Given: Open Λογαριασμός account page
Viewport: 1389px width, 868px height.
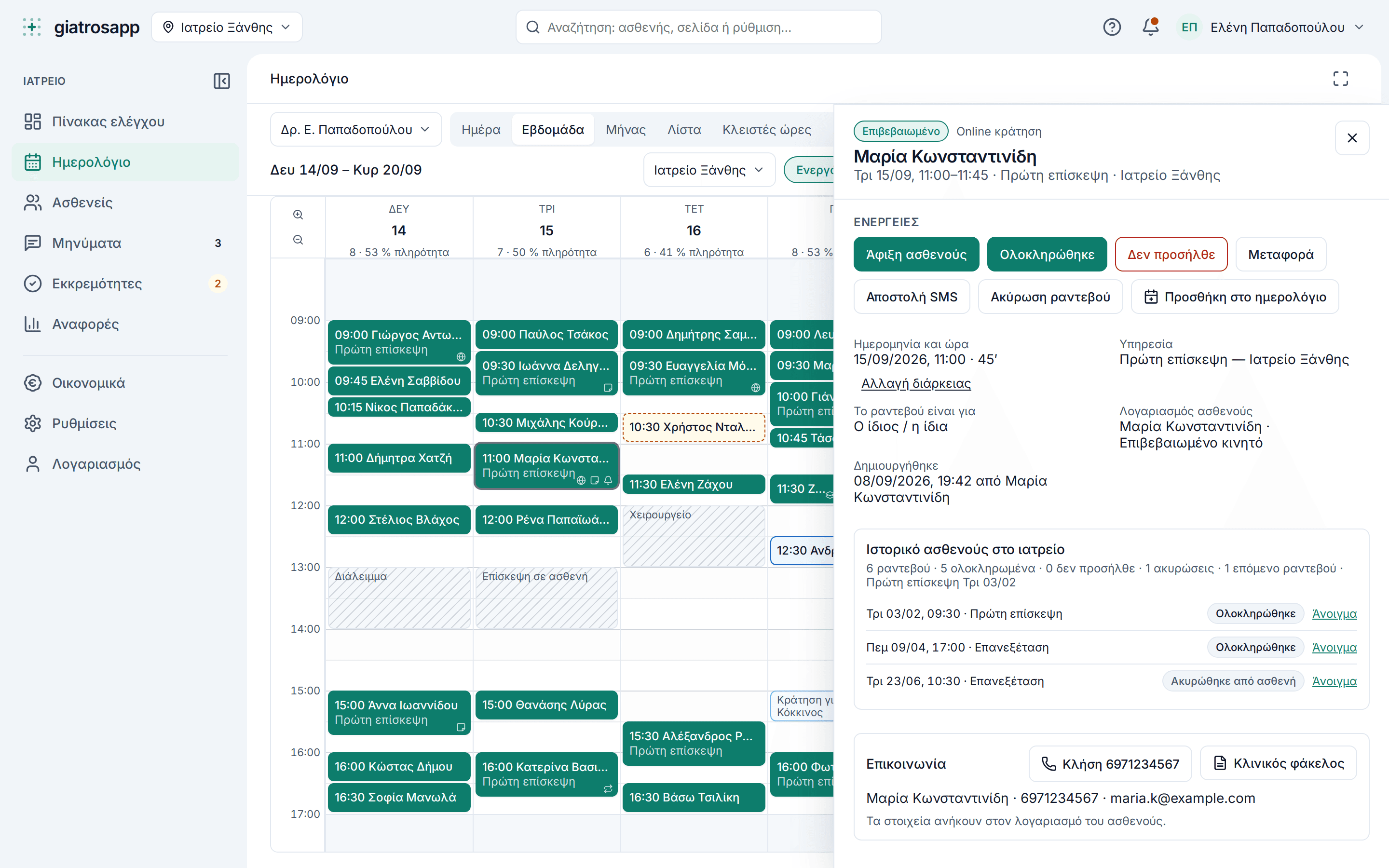Looking at the screenshot, I should (x=125, y=464).
